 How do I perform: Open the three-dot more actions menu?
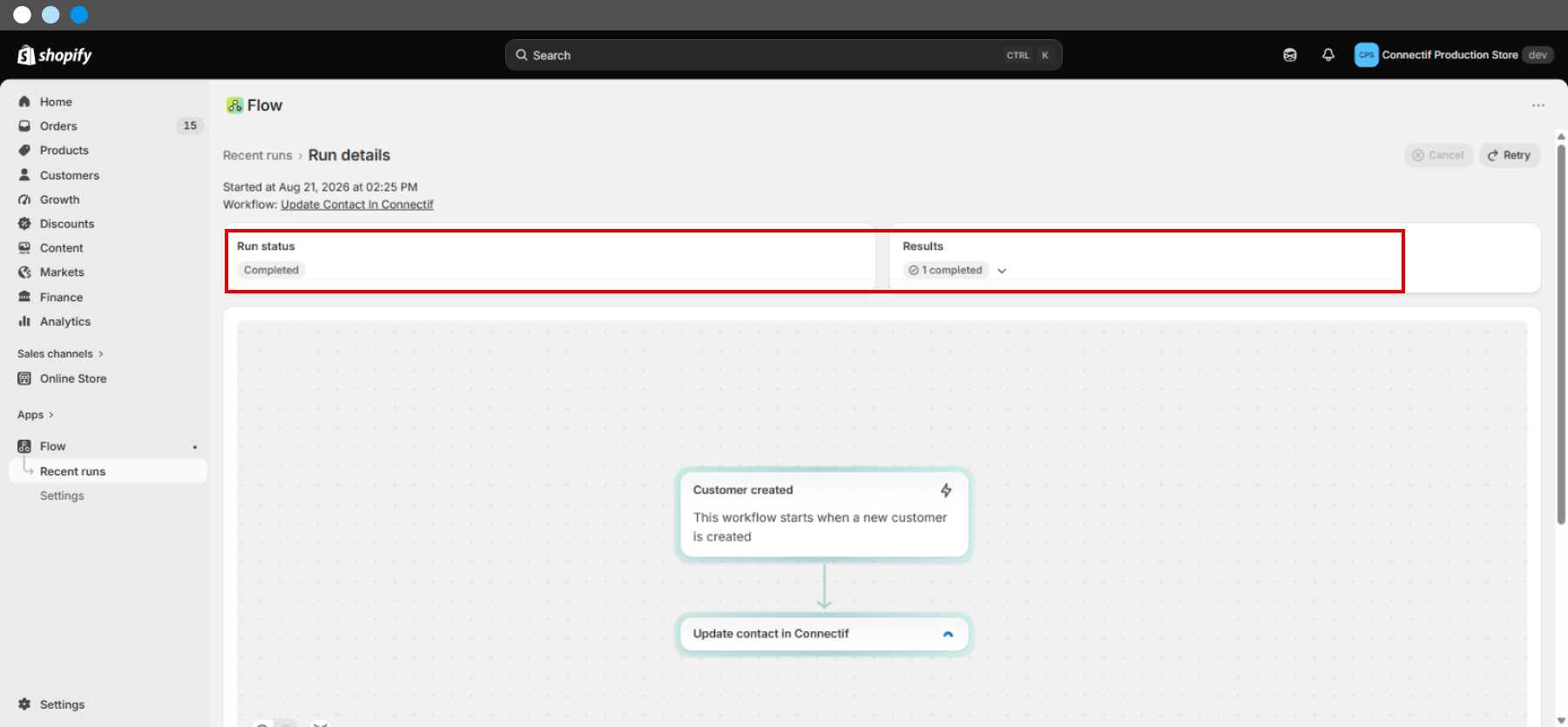(x=1538, y=105)
